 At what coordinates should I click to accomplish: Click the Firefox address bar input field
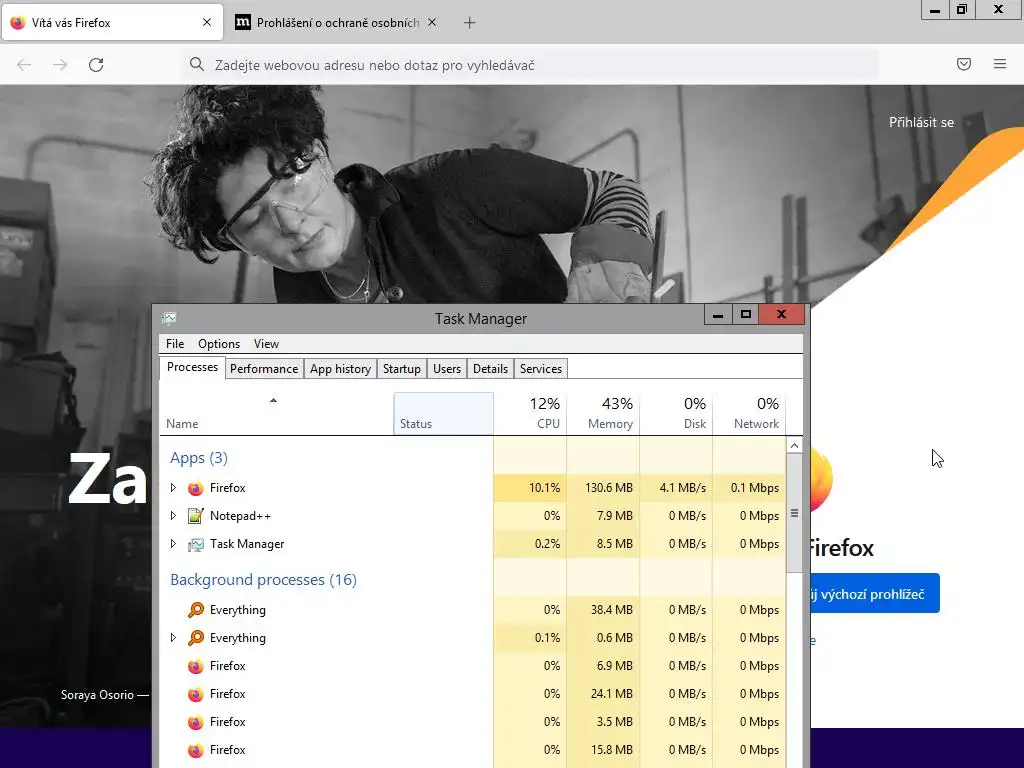click(x=530, y=65)
